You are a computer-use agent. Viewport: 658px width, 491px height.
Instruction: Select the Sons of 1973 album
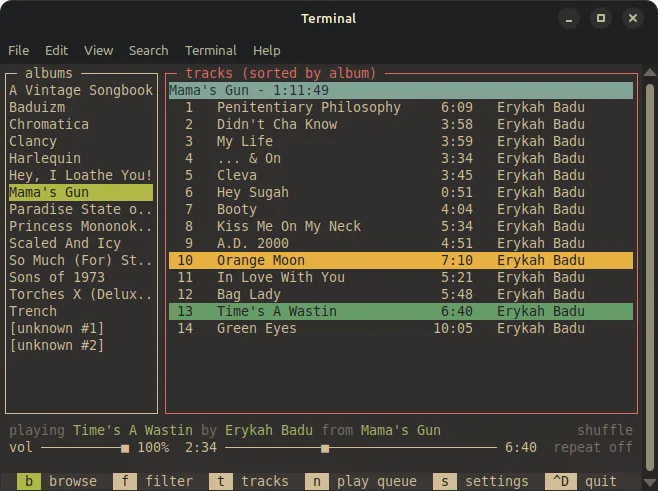click(81, 277)
